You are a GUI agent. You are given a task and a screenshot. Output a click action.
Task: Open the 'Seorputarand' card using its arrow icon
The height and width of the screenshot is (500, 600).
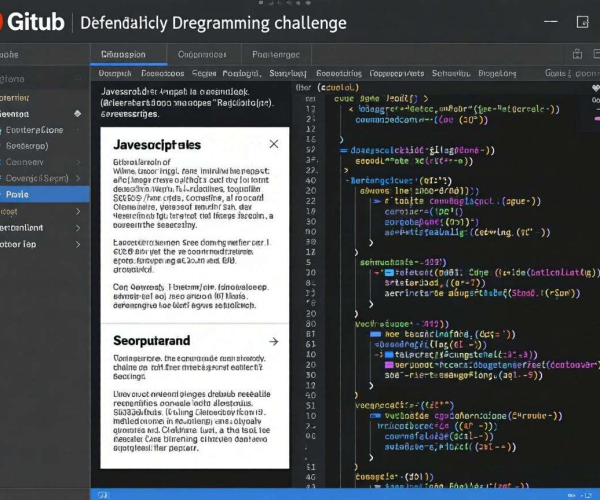coord(273,341)
